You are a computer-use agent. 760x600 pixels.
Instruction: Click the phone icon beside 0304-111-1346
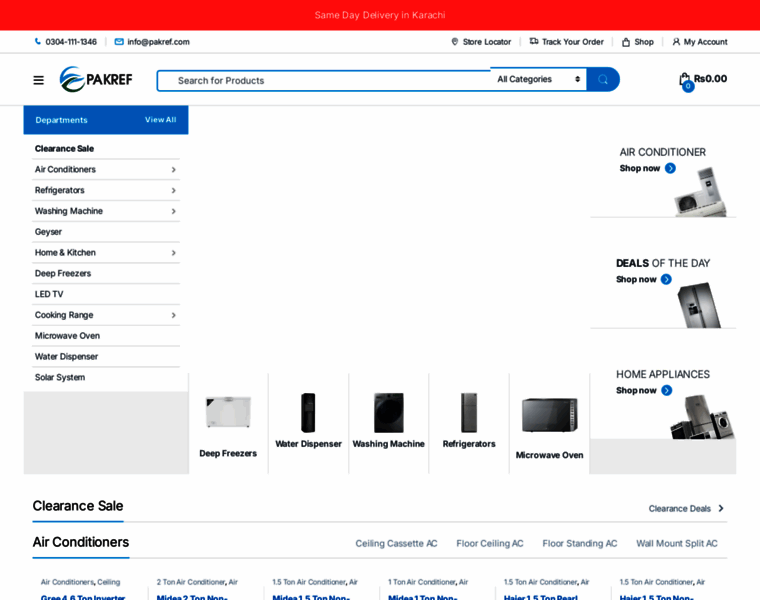click(38, 42)
